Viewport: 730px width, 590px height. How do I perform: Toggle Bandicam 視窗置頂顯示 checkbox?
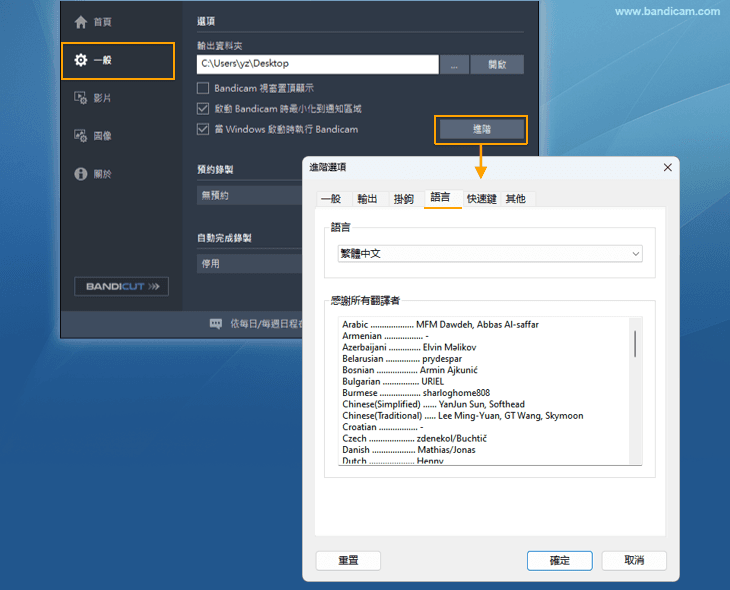(203, 88)
